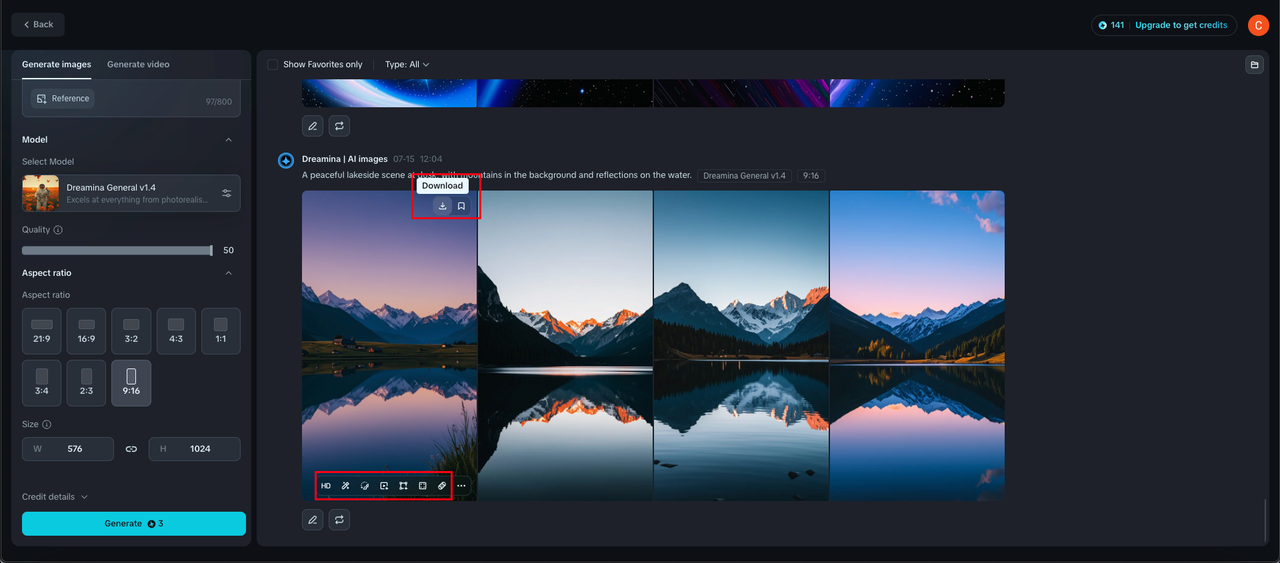Click the credits coin icon showing 141
Screen dimensions: 1280x563
pos(1103,25)
